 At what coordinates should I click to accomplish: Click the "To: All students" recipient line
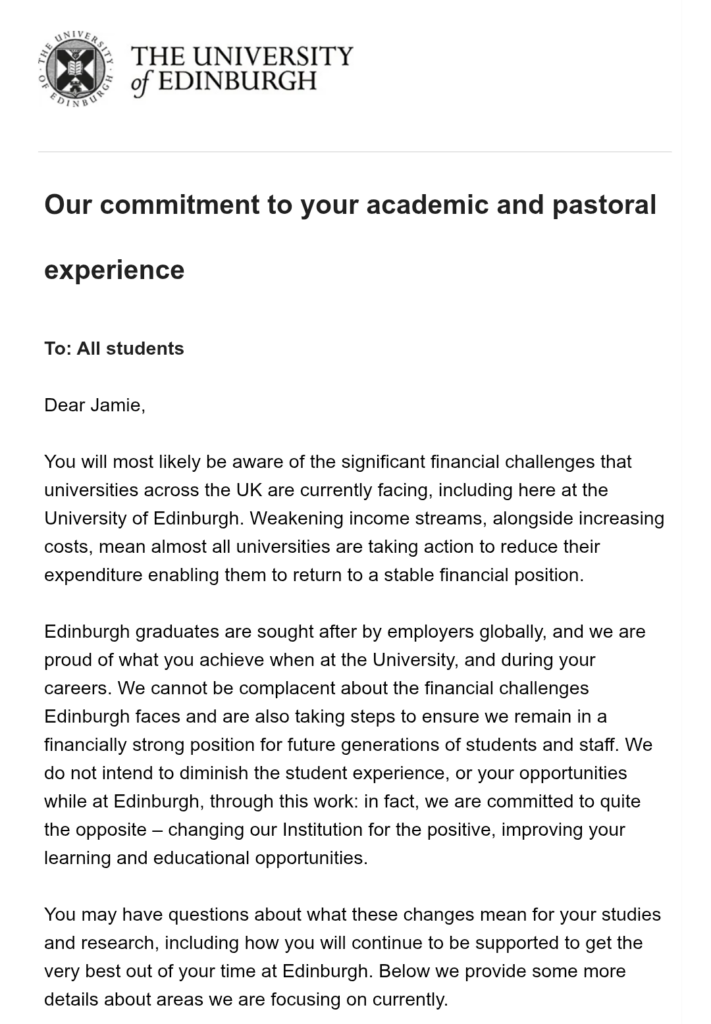114,349
